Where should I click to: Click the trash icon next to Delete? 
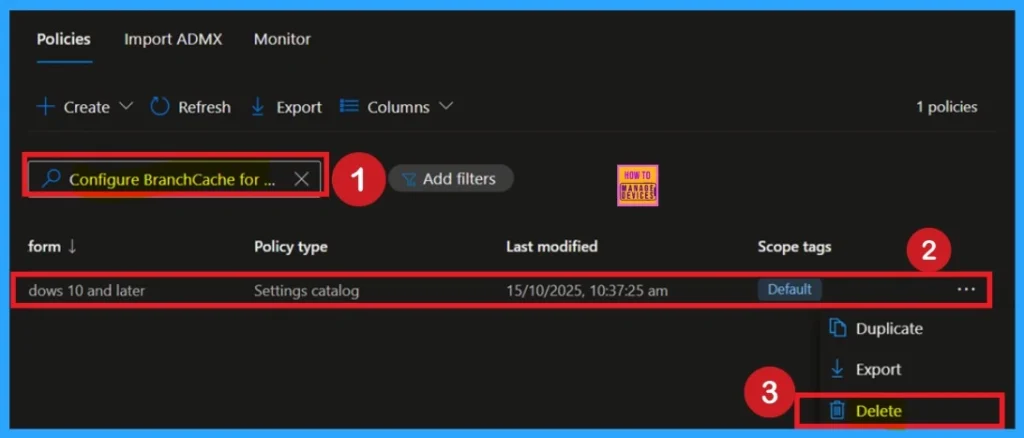coord(838,411)
